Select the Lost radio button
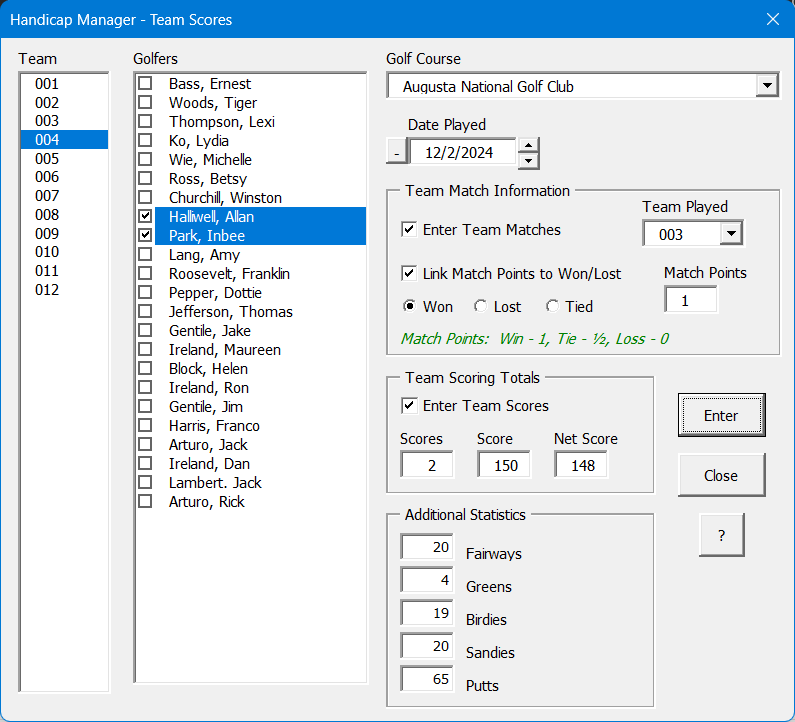 480,306
